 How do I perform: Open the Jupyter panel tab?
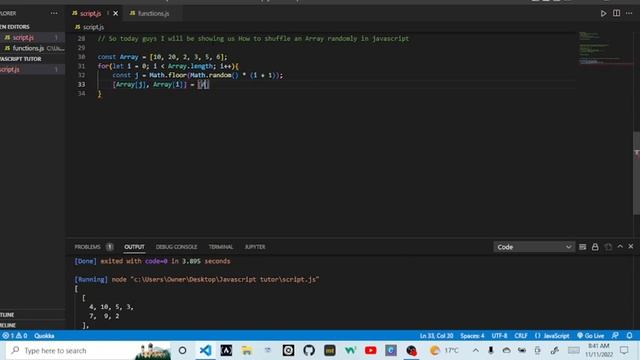pyautogui.click(x=255, y=247)
